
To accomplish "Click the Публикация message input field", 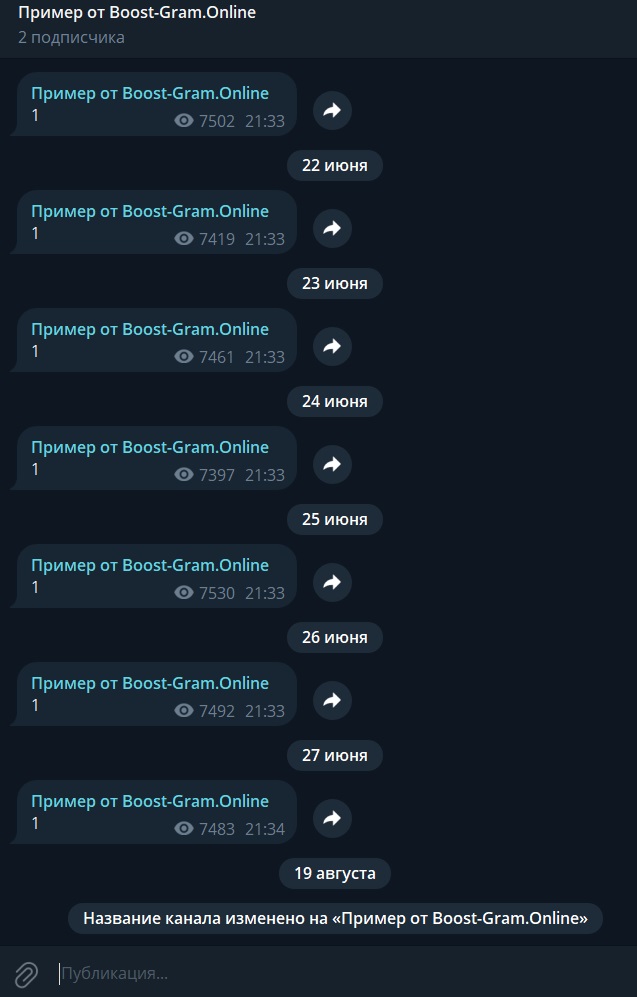I will click(x=343, y=973).
